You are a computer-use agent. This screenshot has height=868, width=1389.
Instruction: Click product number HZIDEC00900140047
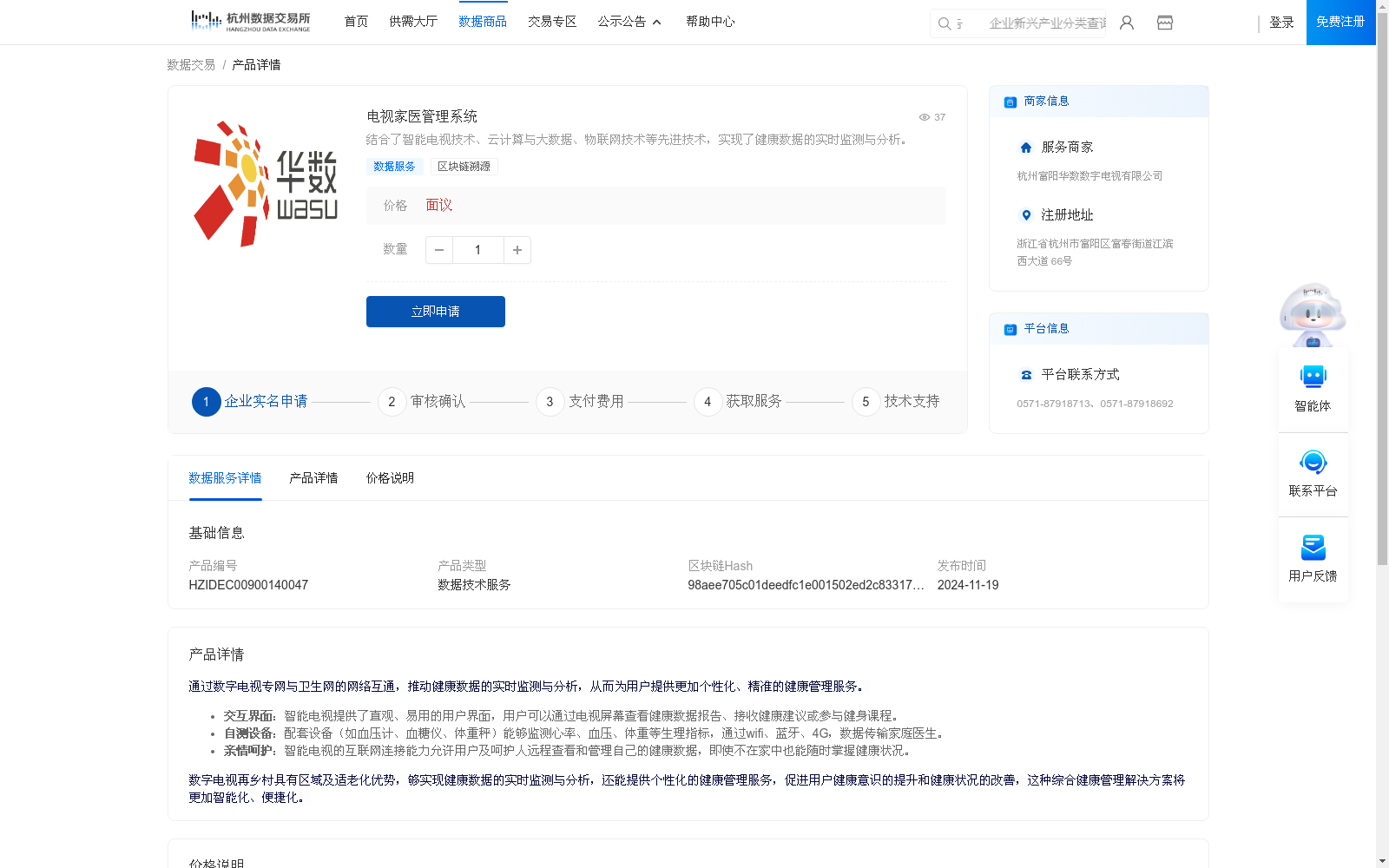pos(248,585)
